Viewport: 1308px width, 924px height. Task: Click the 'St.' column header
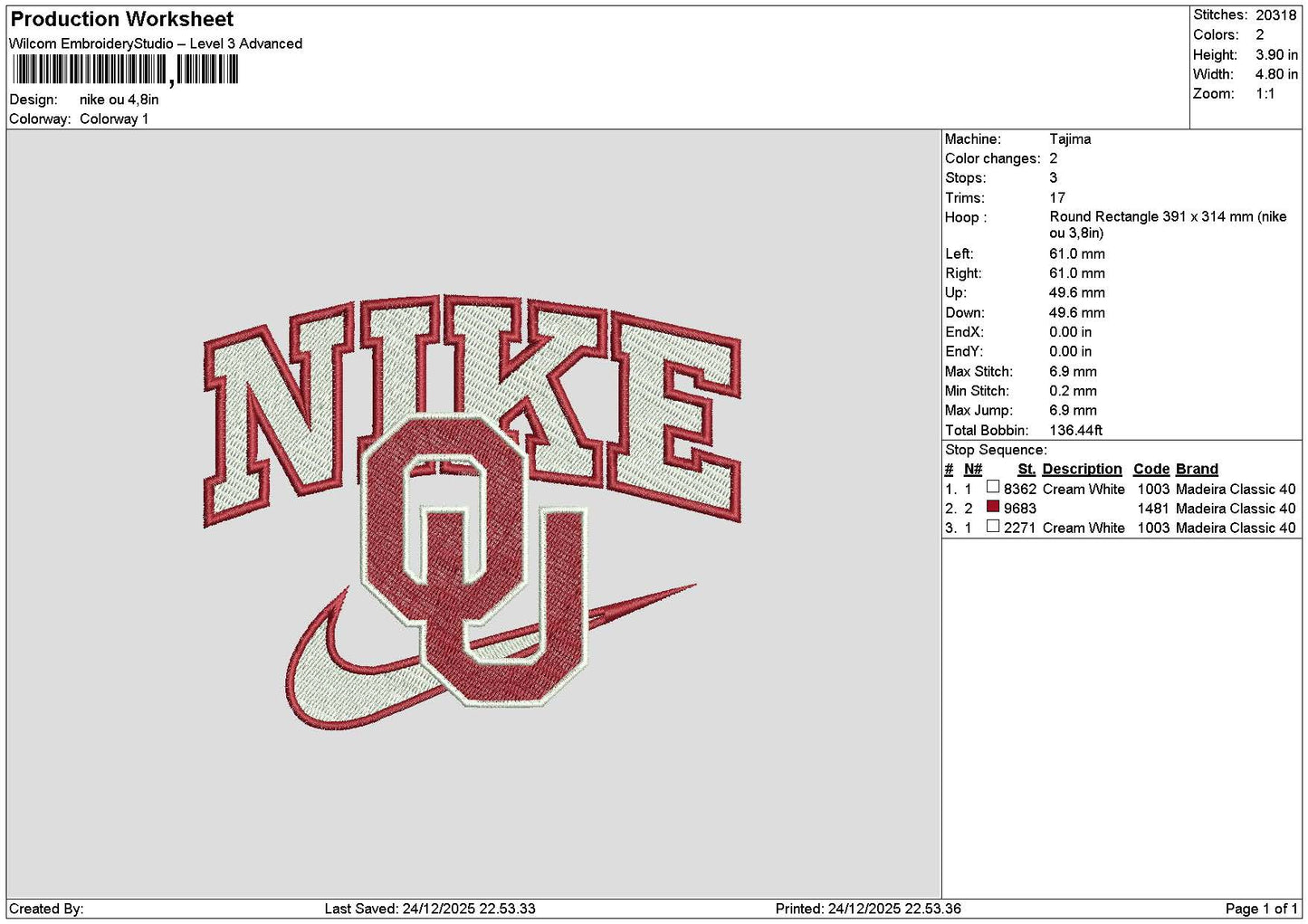[1026, 469]
